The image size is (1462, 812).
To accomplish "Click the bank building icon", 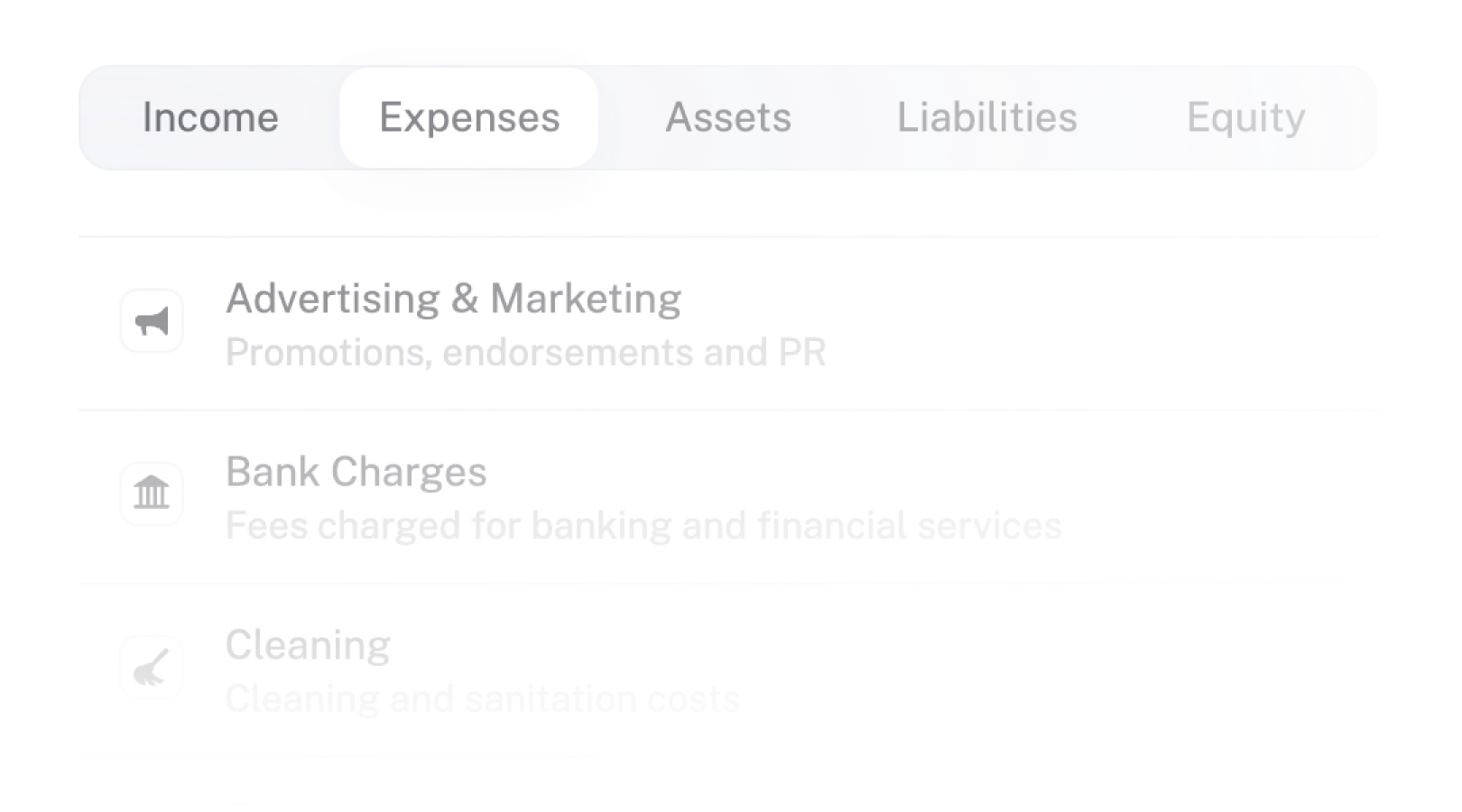I will click(x=152, y=494).
